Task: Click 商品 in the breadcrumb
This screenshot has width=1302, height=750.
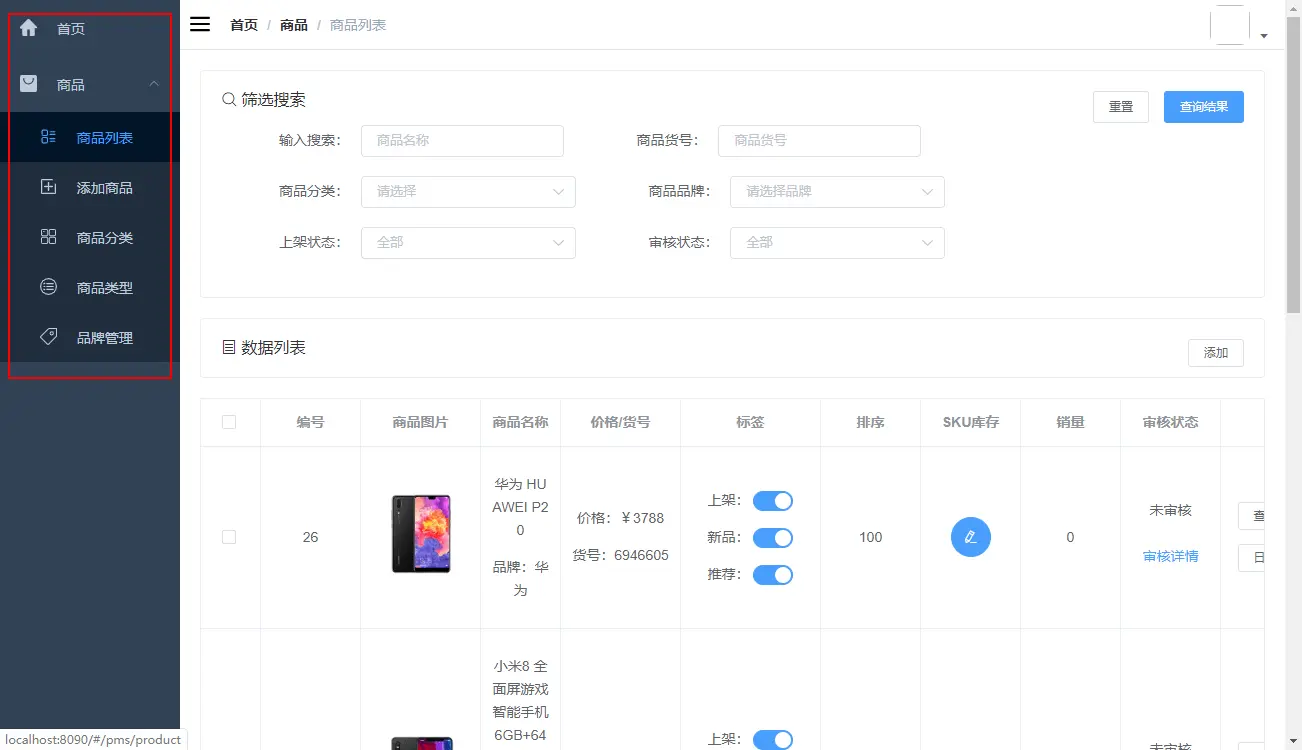Action: click(x=294, y=25)
